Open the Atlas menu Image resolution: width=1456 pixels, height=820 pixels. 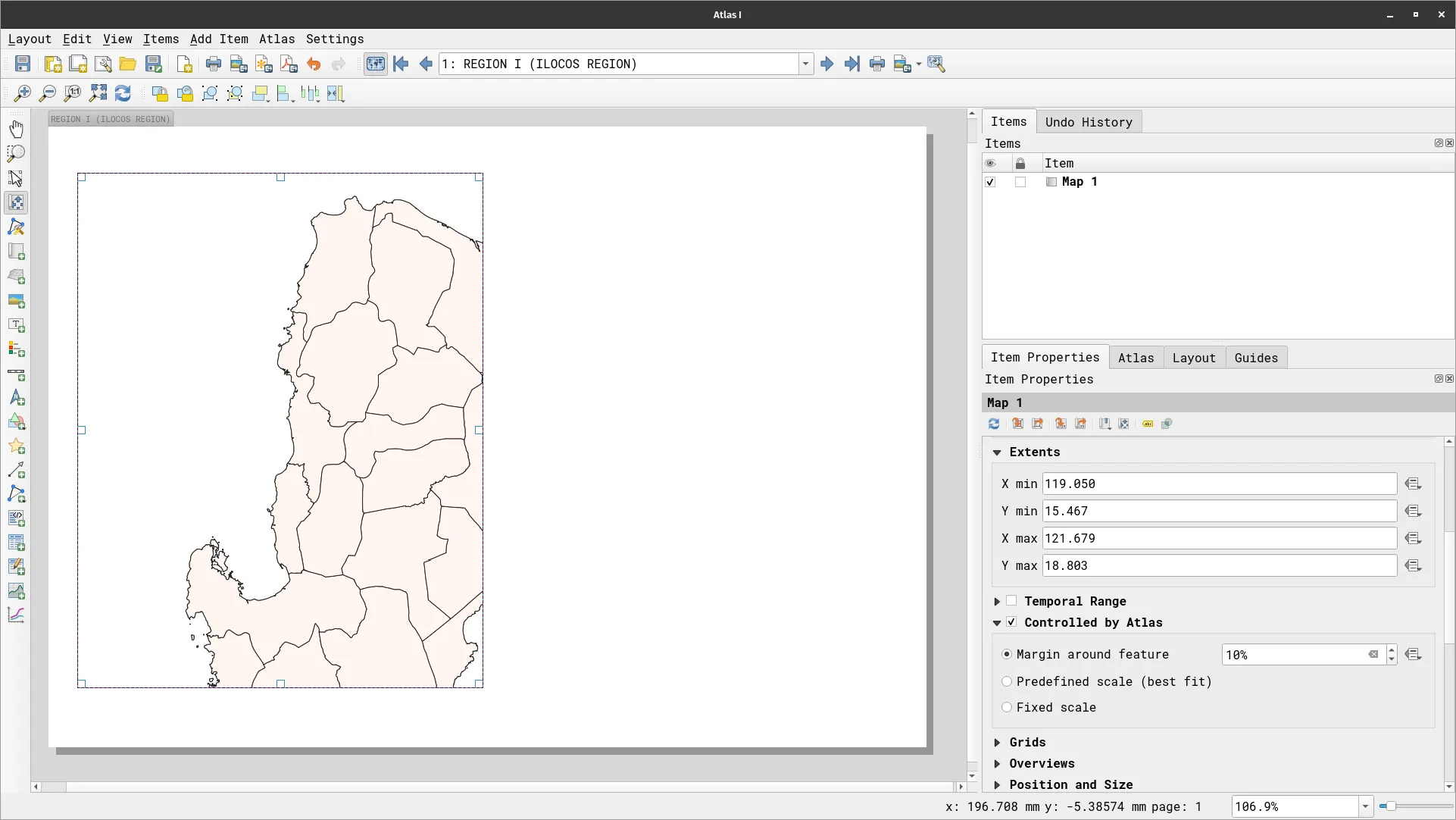[277, 39]
